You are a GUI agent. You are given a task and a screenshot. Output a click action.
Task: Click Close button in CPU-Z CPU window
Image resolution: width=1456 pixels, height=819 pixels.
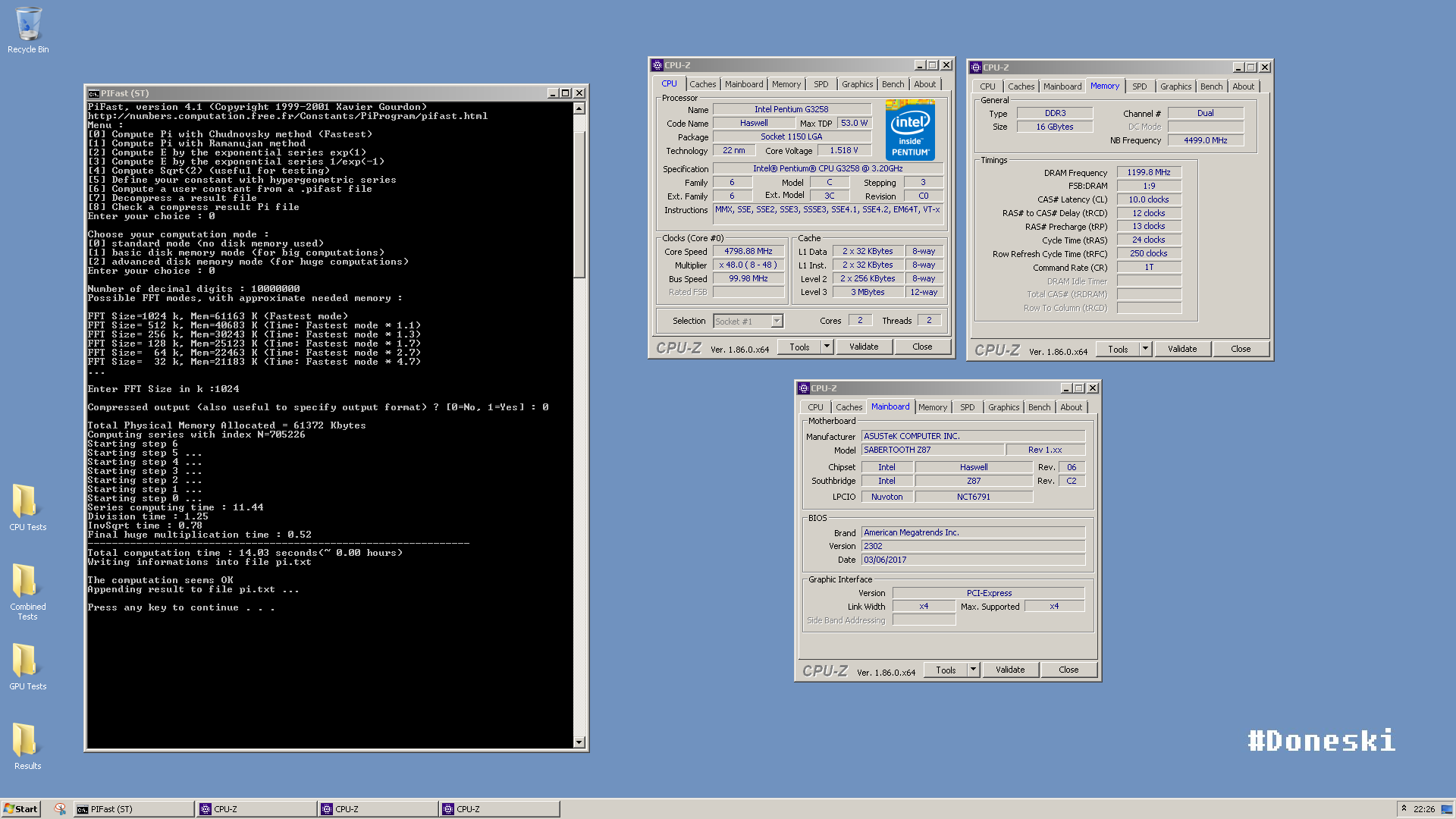tap(922, 347)
